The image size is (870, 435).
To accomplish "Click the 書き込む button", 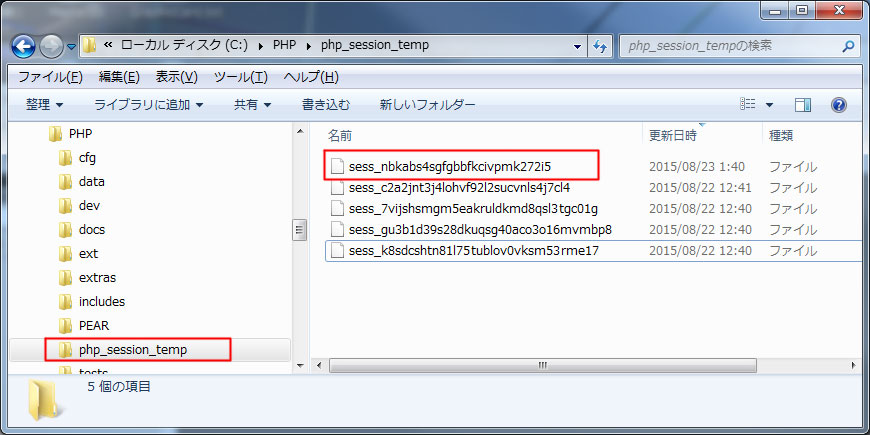I will 326,104.
